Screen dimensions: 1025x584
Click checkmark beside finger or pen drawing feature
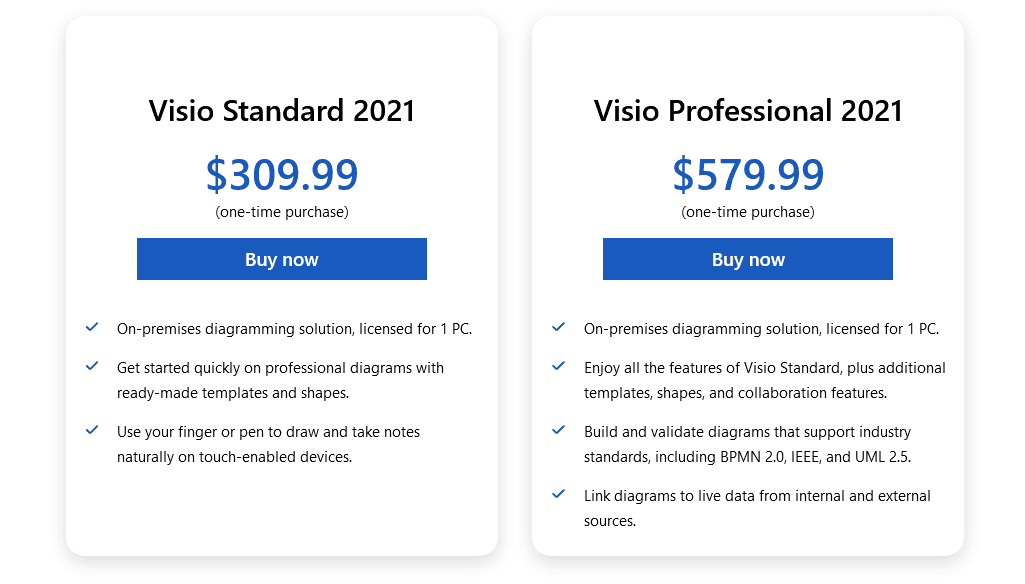pyautogui.click(x=92, y=431)
